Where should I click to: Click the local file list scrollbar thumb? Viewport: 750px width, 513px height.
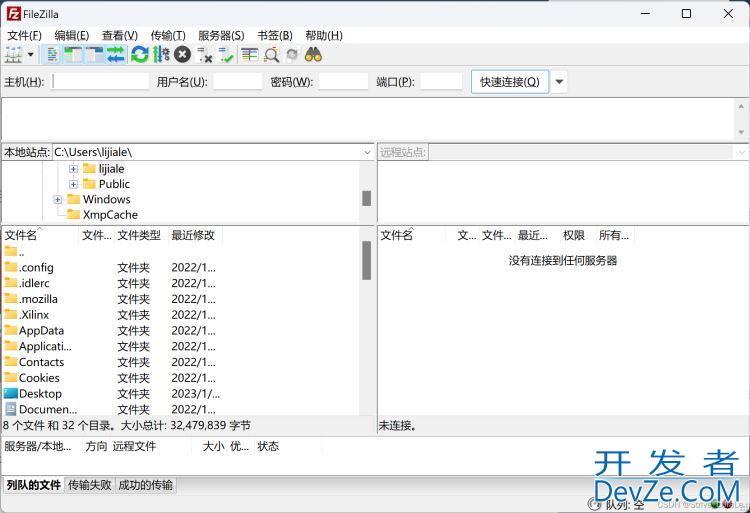click(366, 260)
